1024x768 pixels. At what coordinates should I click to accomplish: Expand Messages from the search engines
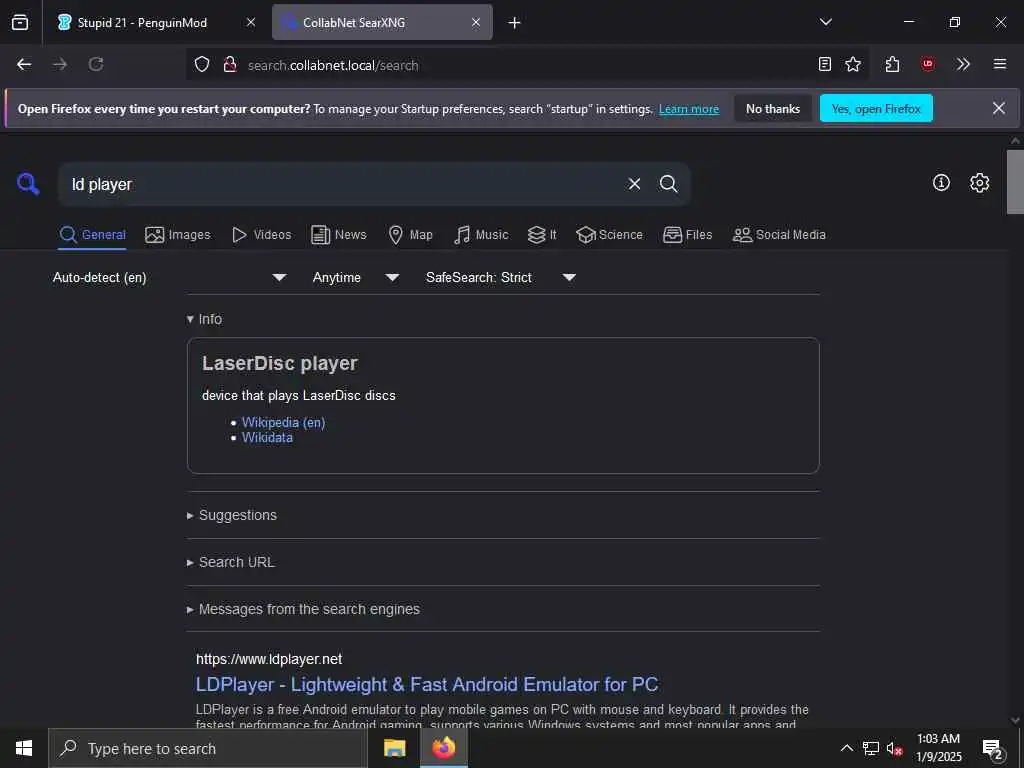coord(303,609)
